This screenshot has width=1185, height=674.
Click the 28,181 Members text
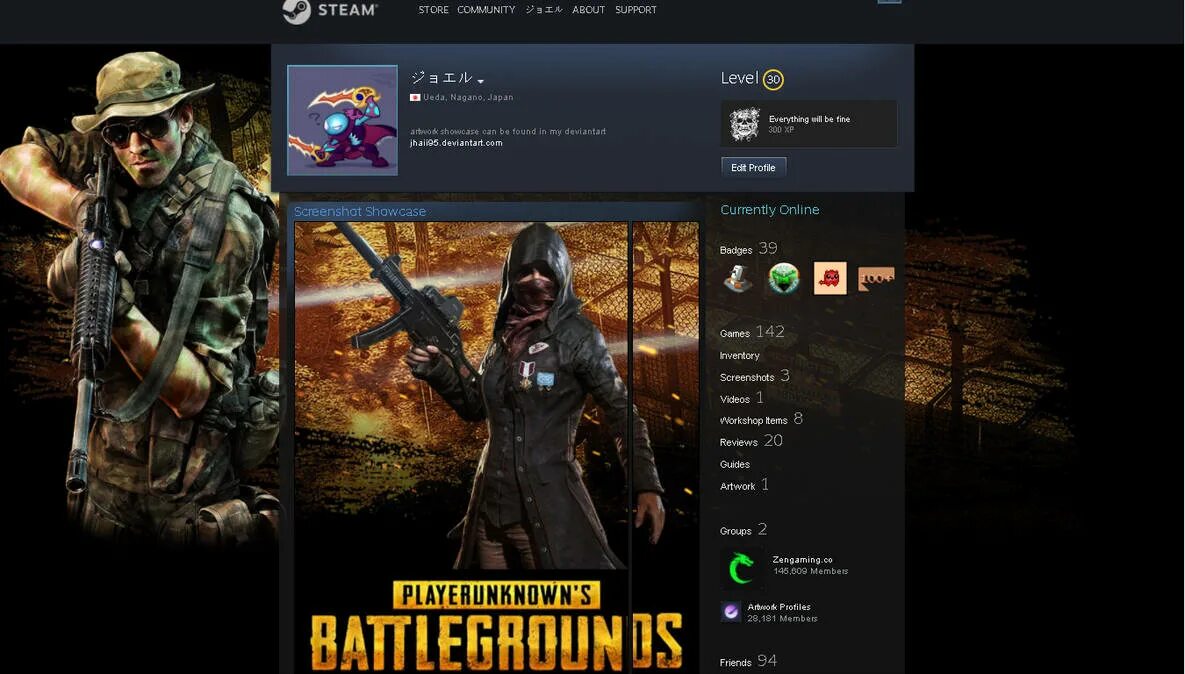click(x=782, y=619)
